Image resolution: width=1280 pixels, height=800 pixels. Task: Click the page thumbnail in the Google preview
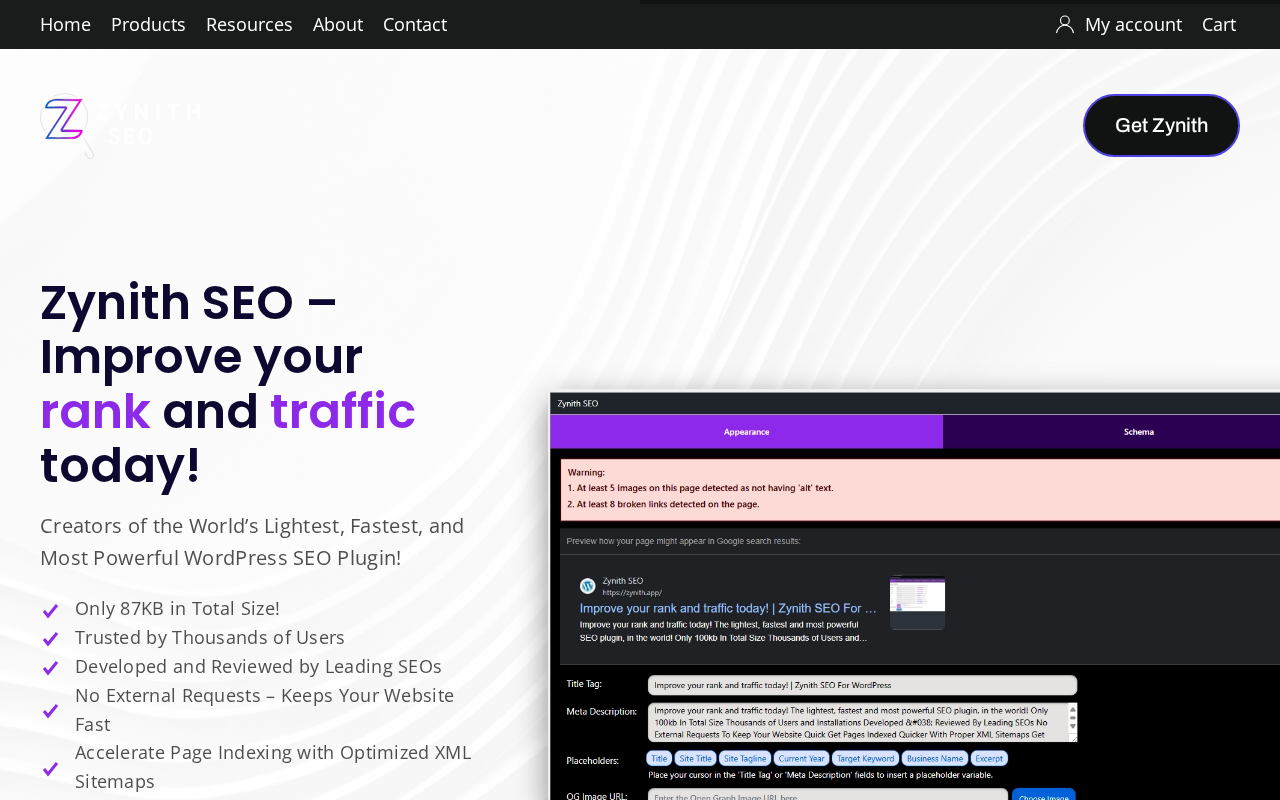click(x=917, y=602)
